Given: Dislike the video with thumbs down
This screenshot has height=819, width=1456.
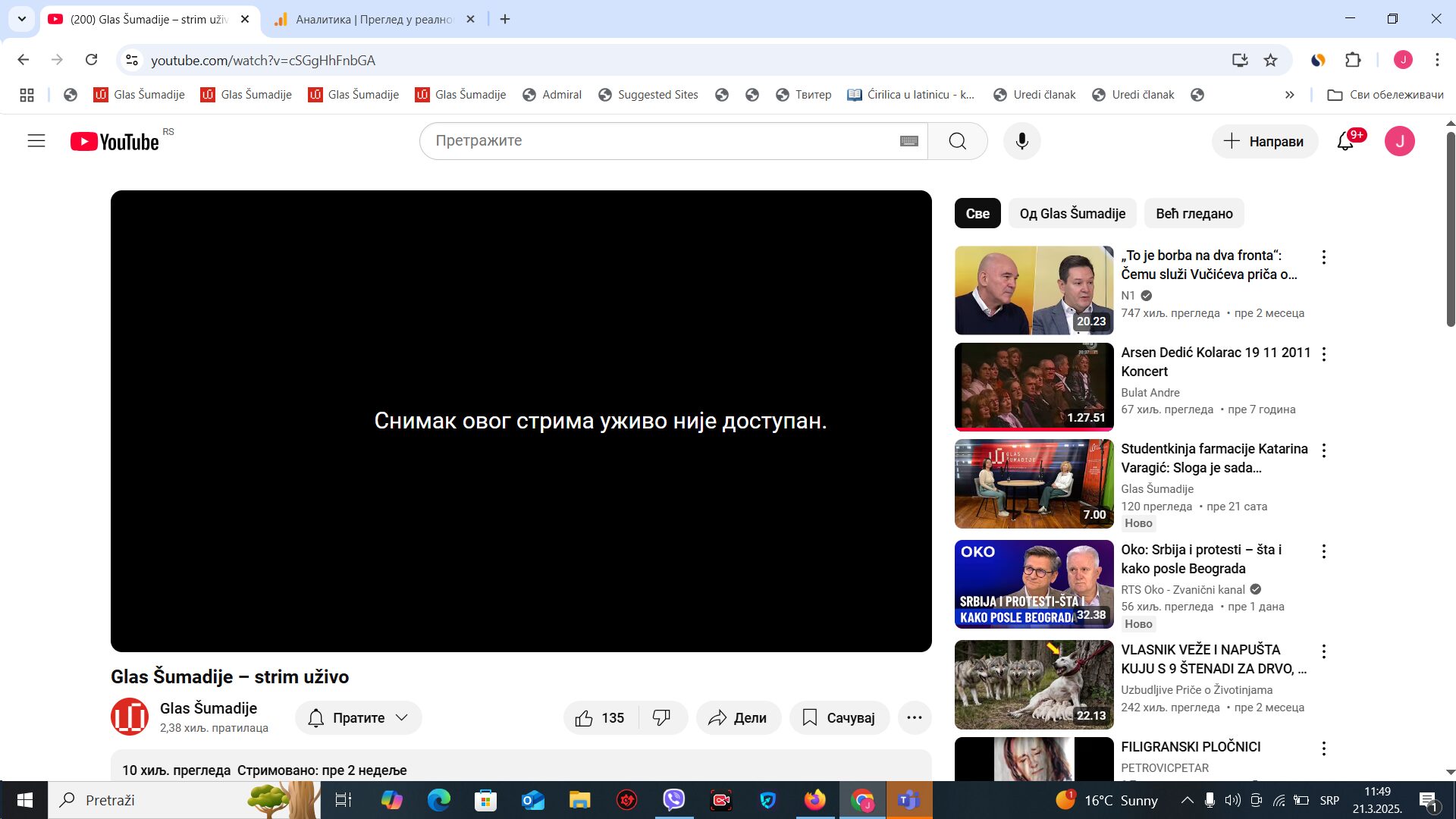Looking at the screenshot, I should 661,718.
